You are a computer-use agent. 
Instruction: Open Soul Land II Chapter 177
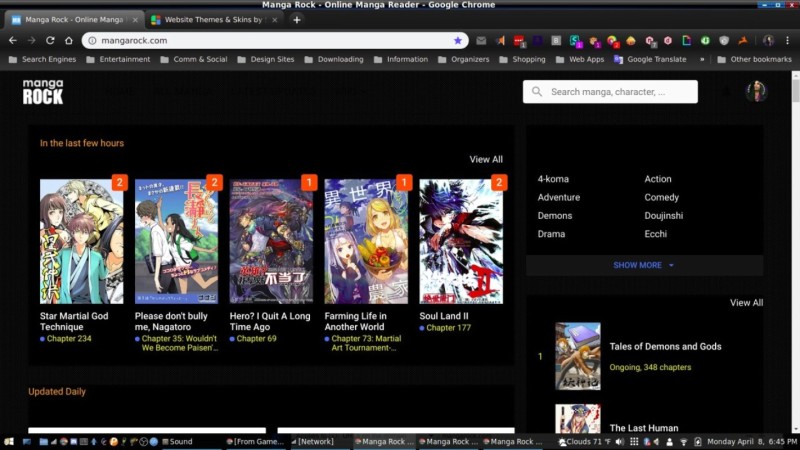pyautogui.click(x=448, y=328)
